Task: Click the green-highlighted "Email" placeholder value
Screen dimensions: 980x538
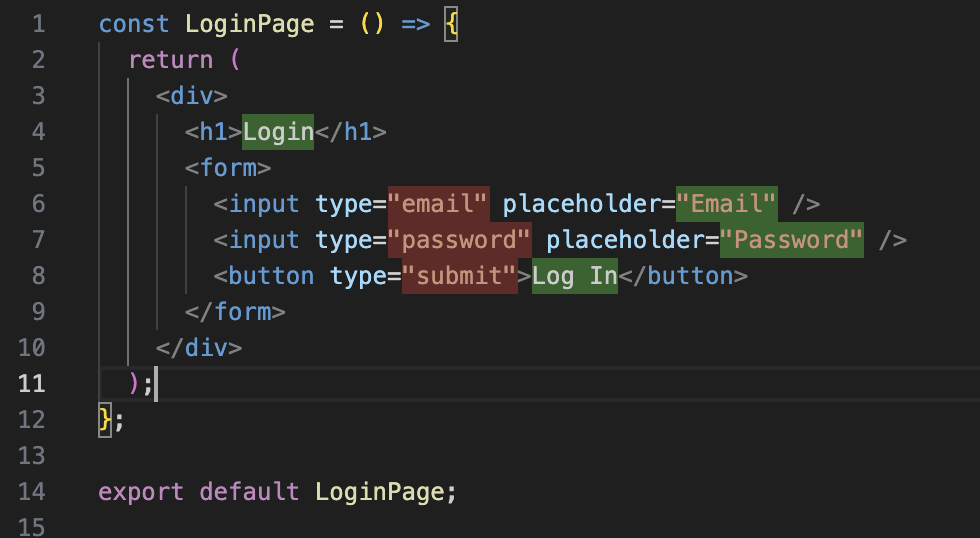Action: pyautogui.click(x=727, y=204)
